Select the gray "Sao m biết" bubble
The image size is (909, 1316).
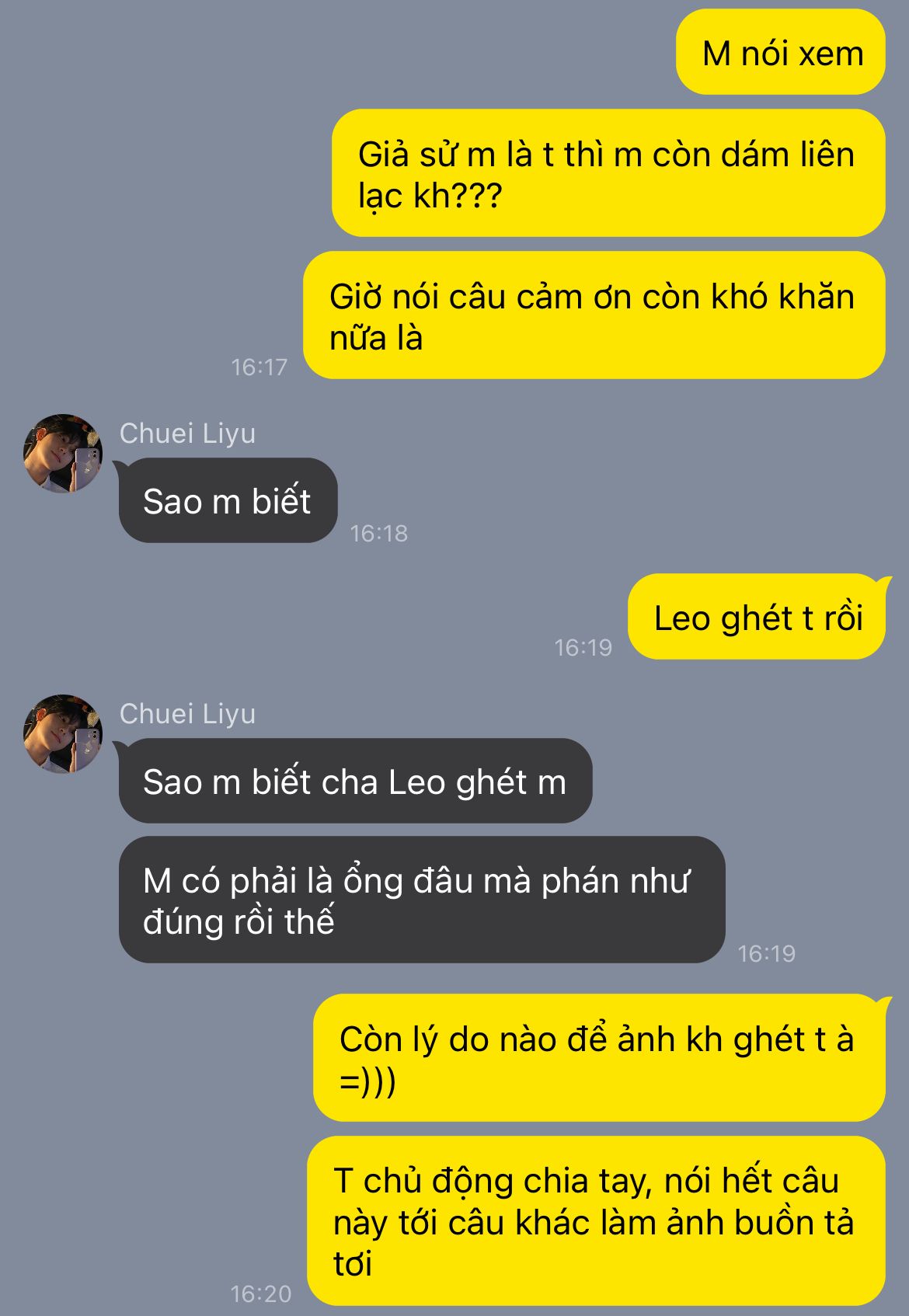(x=228, y=500)
